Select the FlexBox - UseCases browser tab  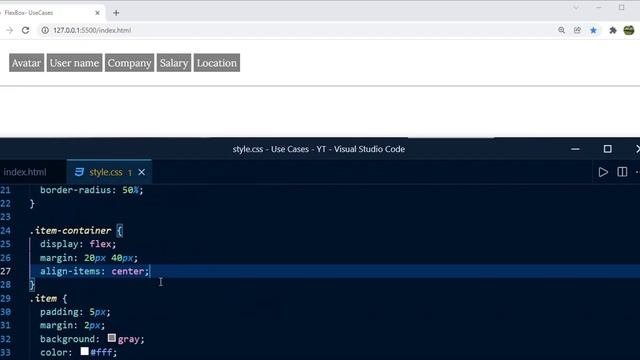point(51,13)
